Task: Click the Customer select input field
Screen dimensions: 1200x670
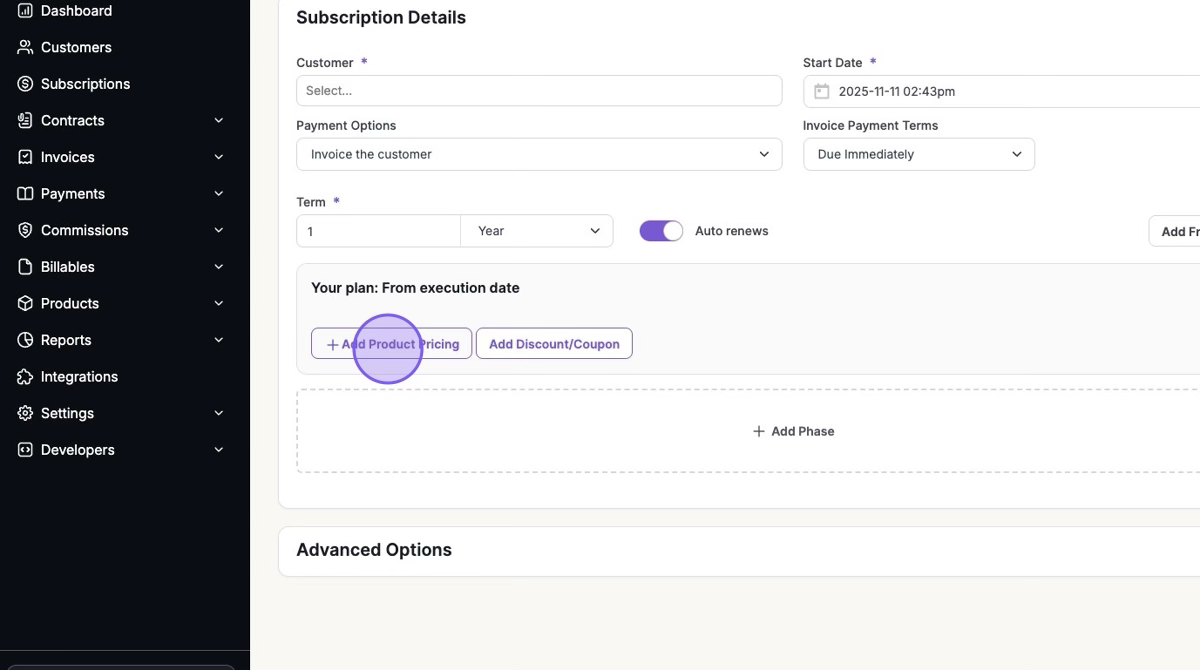Action: [x=539, y=91]
